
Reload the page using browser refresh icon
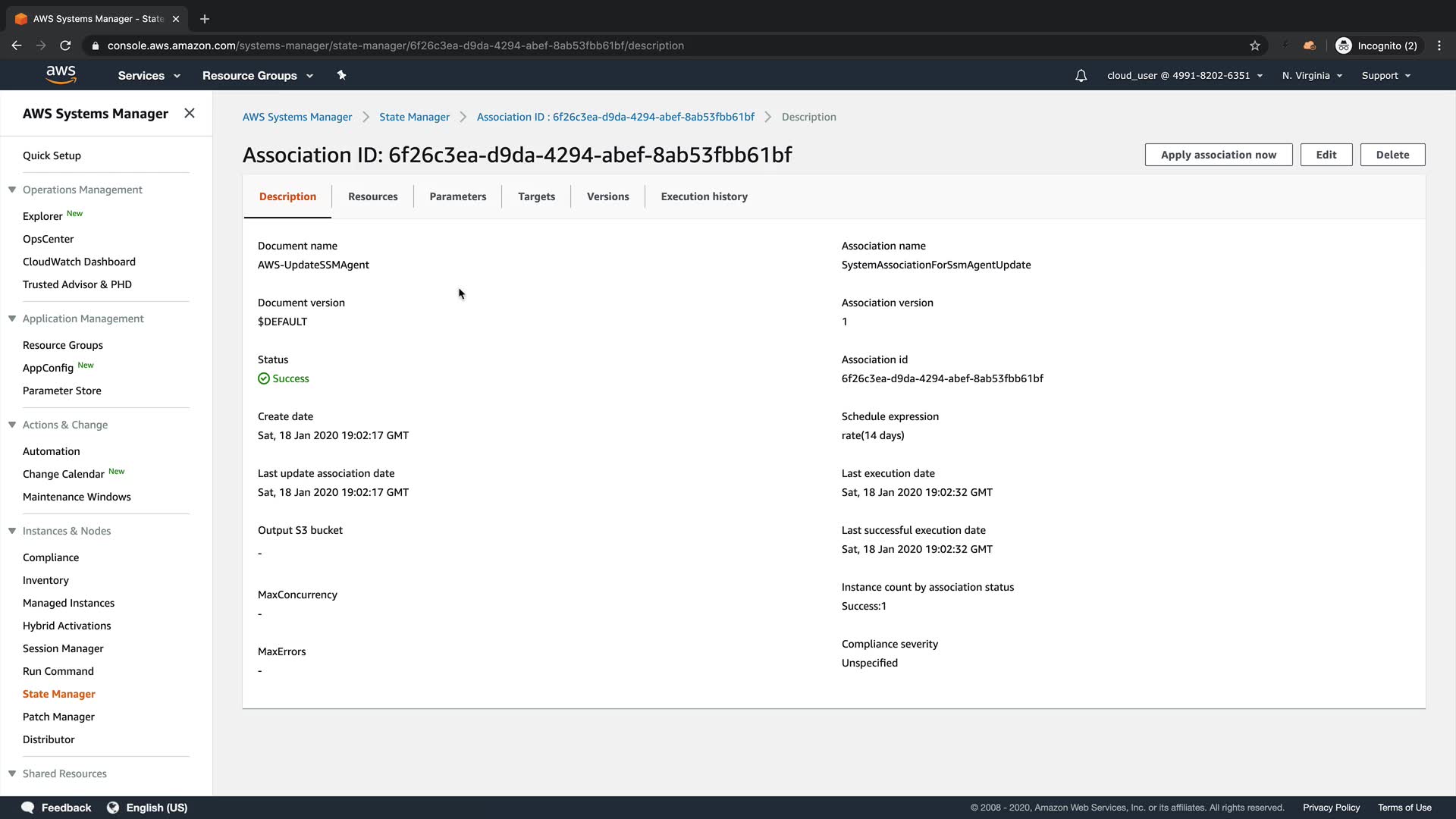(65, 45)
